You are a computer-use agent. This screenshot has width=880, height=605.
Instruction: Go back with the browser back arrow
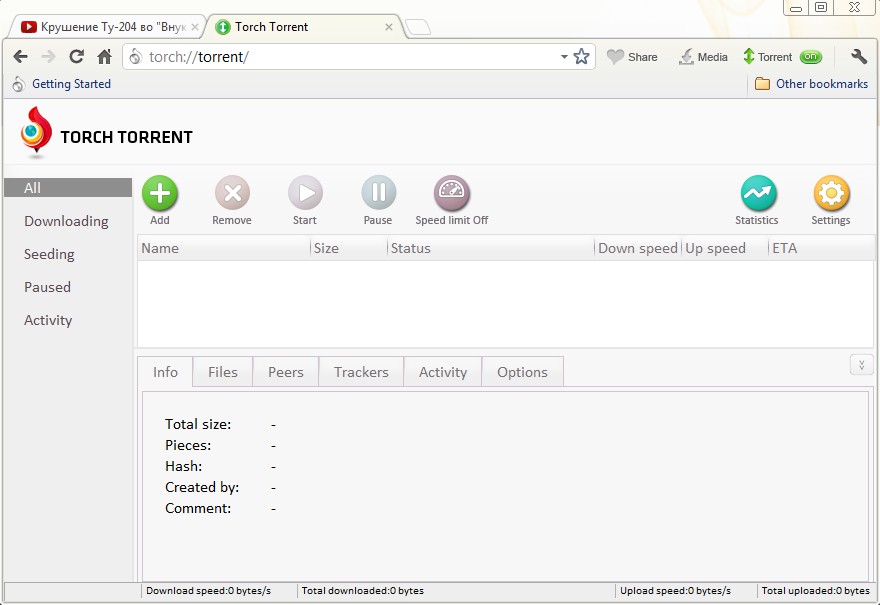[21, 56]
